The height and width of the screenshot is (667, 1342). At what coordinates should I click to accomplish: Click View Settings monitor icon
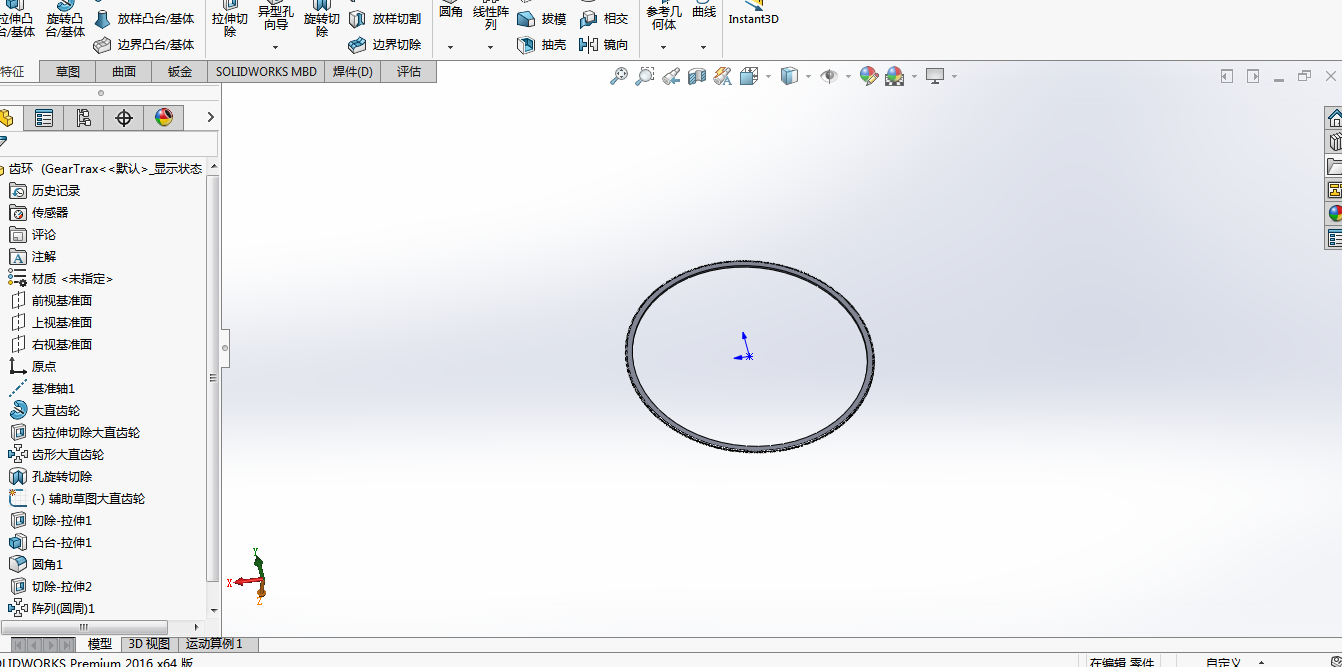tap(935, 76)
